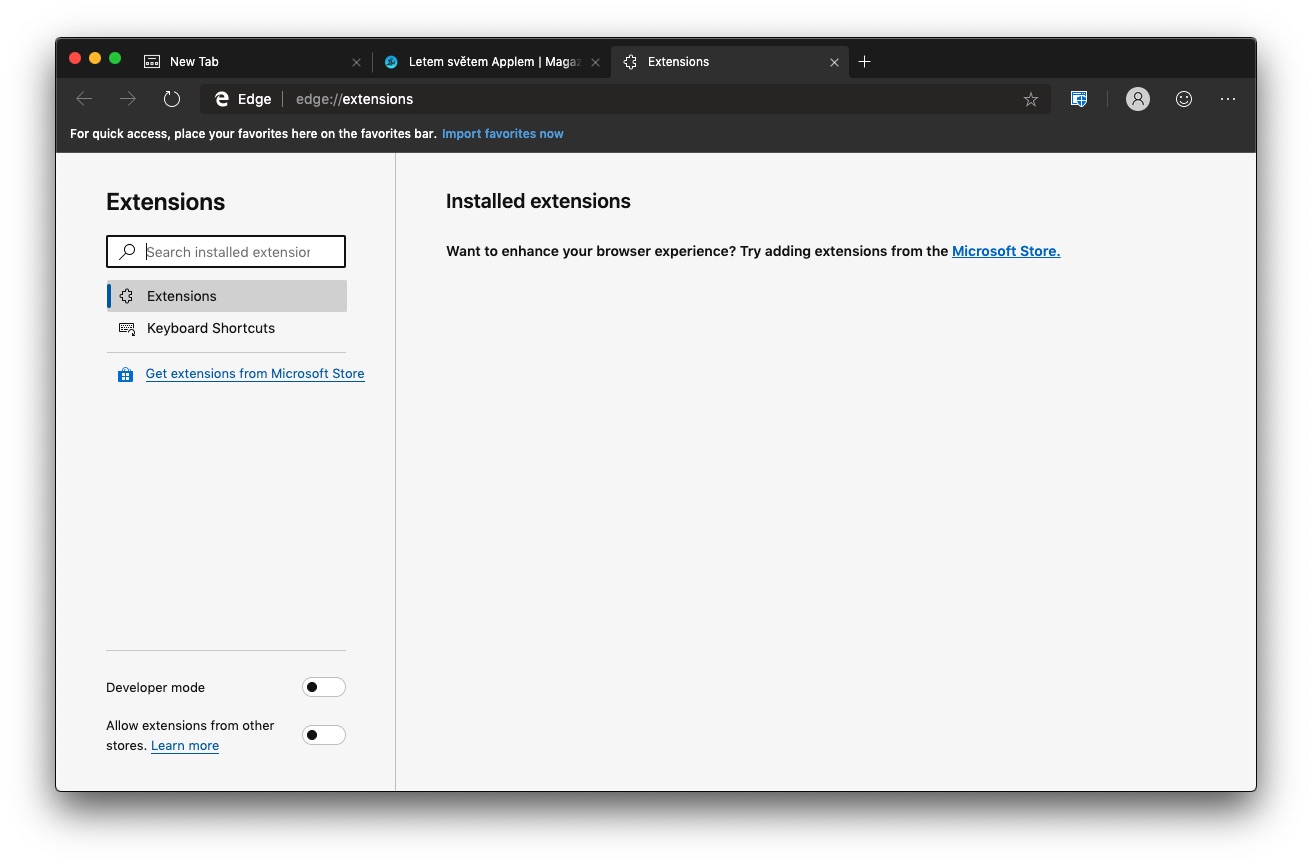Select the Extensions browser tab
This screenshot has width=1312, height=865.
click(730, 62)
